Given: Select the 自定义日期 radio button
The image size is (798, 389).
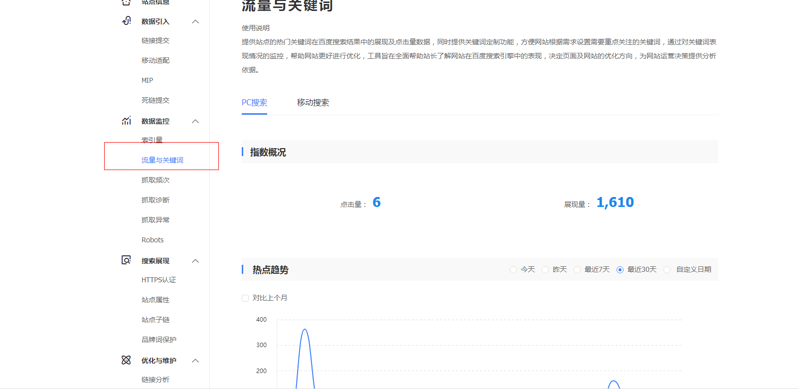Looking at the screenshot, I should tap(667, 270).
